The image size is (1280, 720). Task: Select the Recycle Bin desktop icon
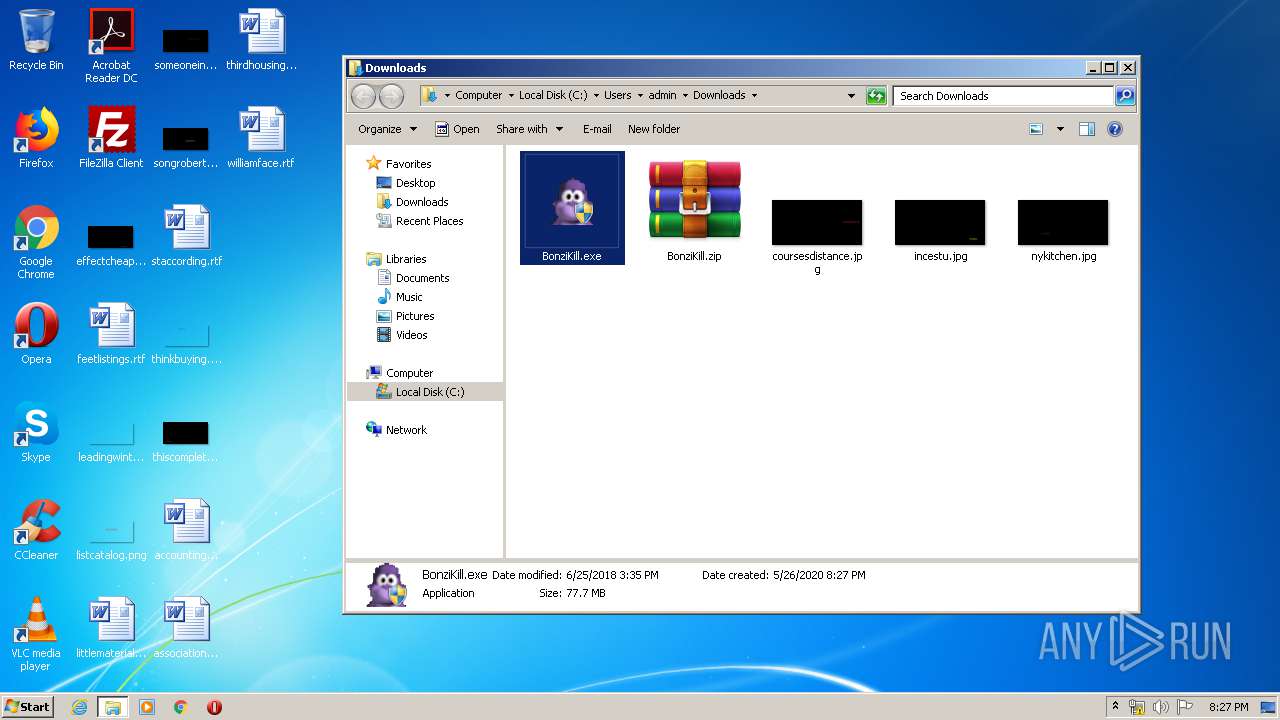36,40
